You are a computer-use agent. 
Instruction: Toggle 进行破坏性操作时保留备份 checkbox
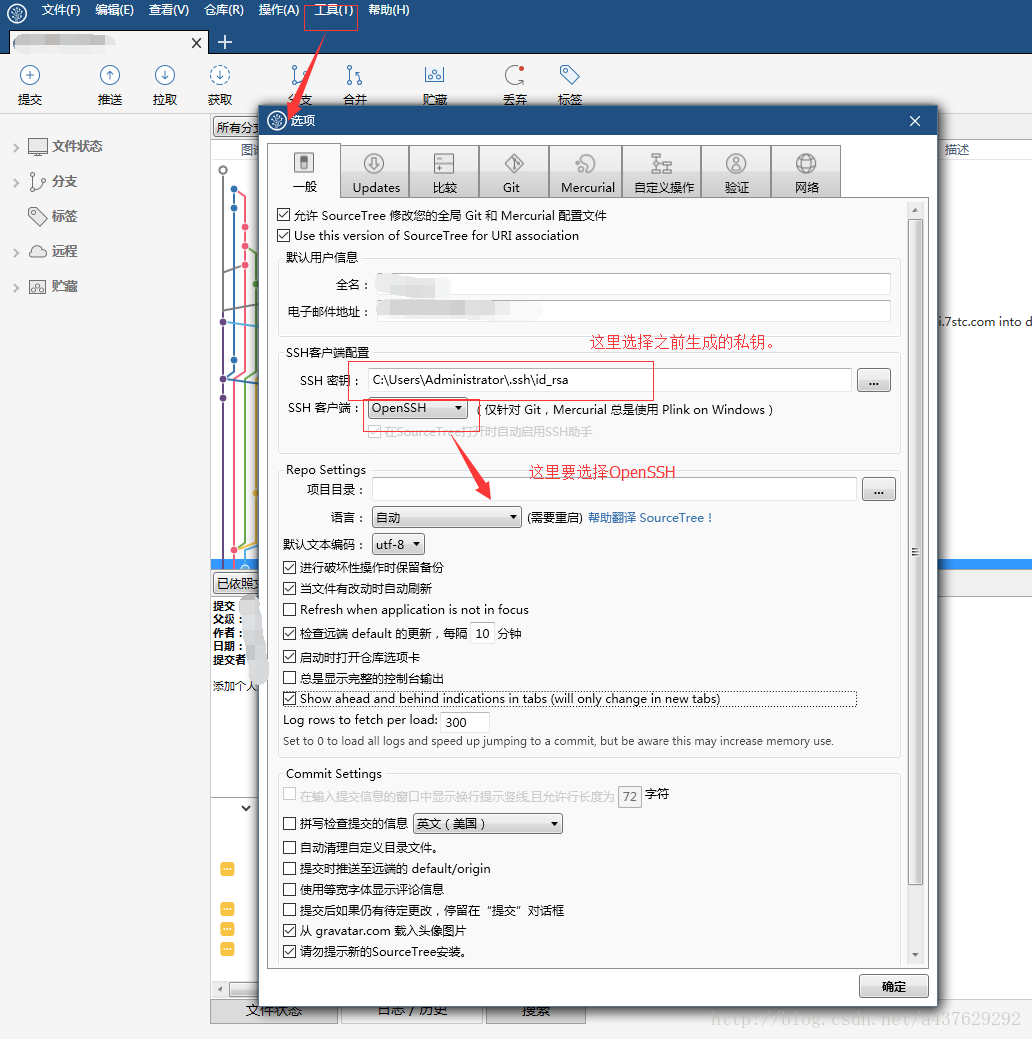(289, 567)
